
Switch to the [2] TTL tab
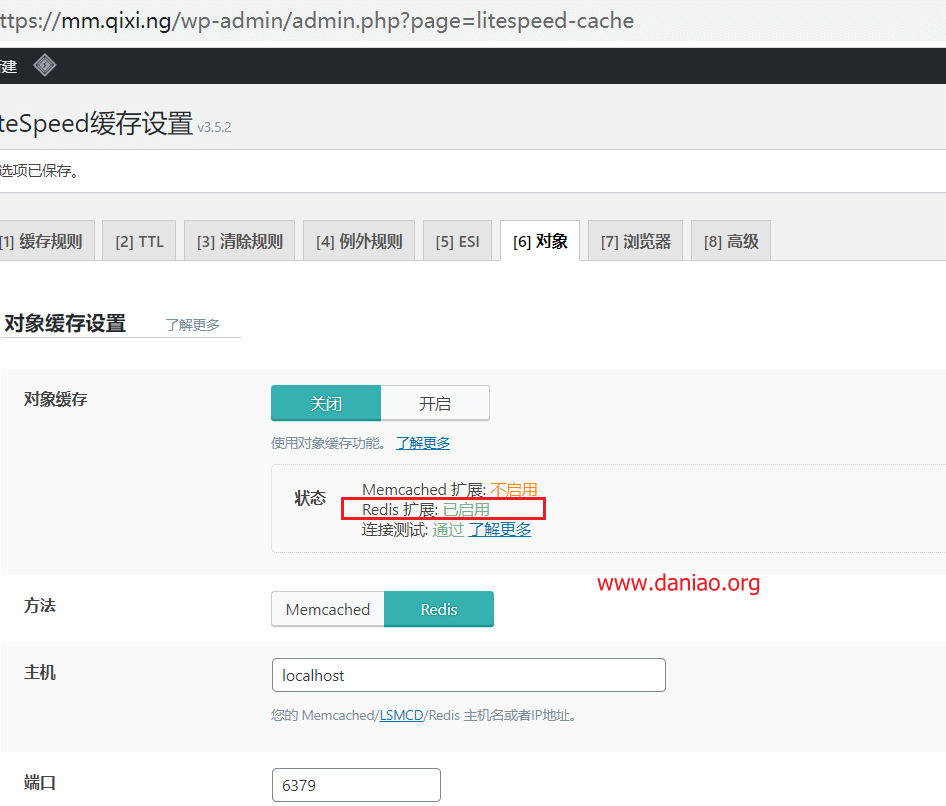pyautogui.click(x=139, y=241)
